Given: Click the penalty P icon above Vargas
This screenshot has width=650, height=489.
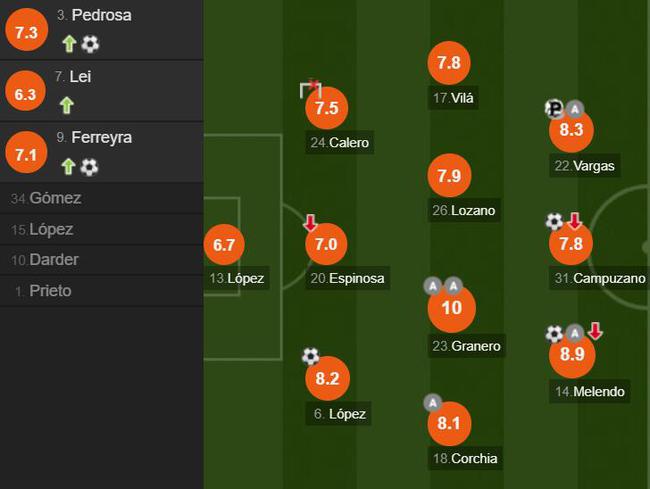Looking at the screenshot, I should click(x=554, y=109).
